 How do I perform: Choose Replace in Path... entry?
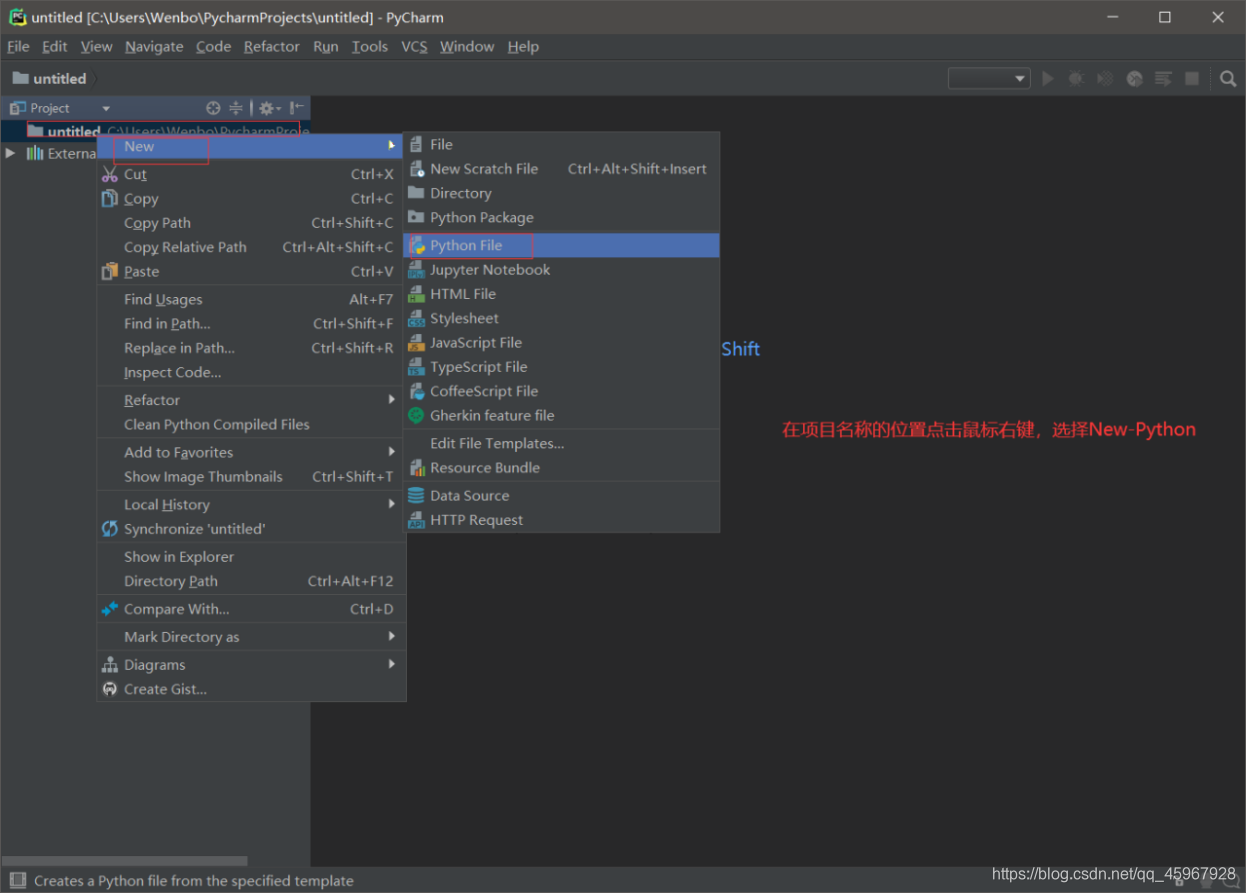pyautogui.click(x=250, y=348)
